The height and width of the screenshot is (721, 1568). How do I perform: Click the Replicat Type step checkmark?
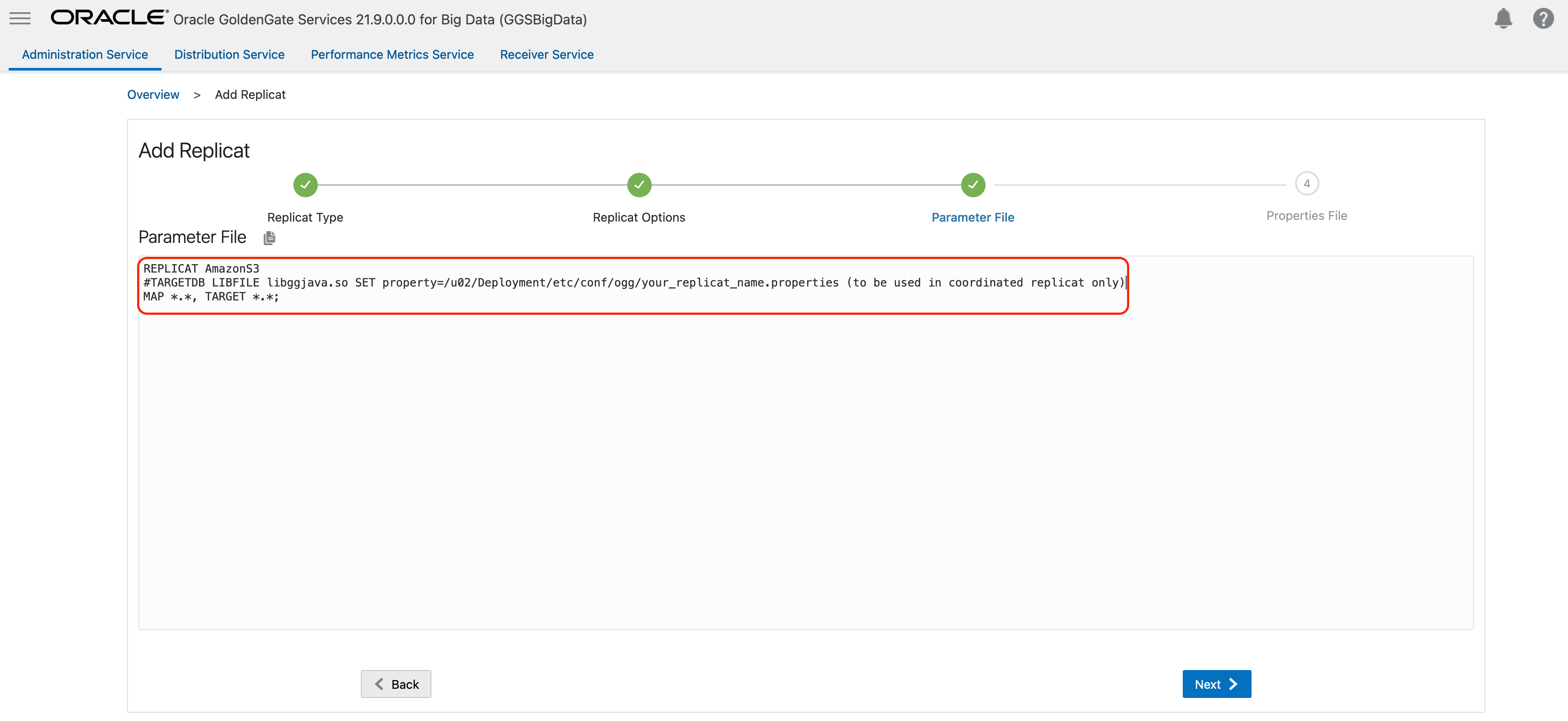pos(305,185)
